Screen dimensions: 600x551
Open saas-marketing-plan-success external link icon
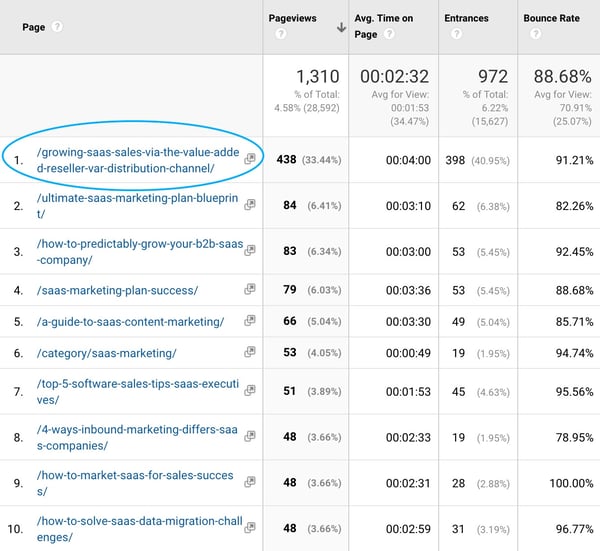[249, 289]
